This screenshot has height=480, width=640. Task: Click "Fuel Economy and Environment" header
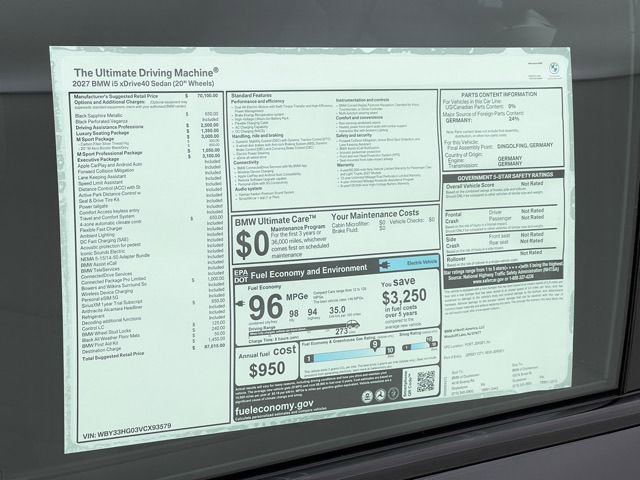(309, 271)
